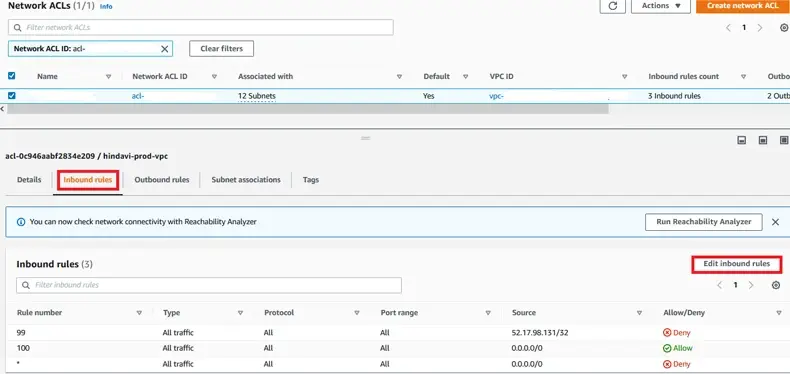Uncheck the selected ACL row checkbox
This screenshot has width=790, height=374.
click(x=12, y=96)
